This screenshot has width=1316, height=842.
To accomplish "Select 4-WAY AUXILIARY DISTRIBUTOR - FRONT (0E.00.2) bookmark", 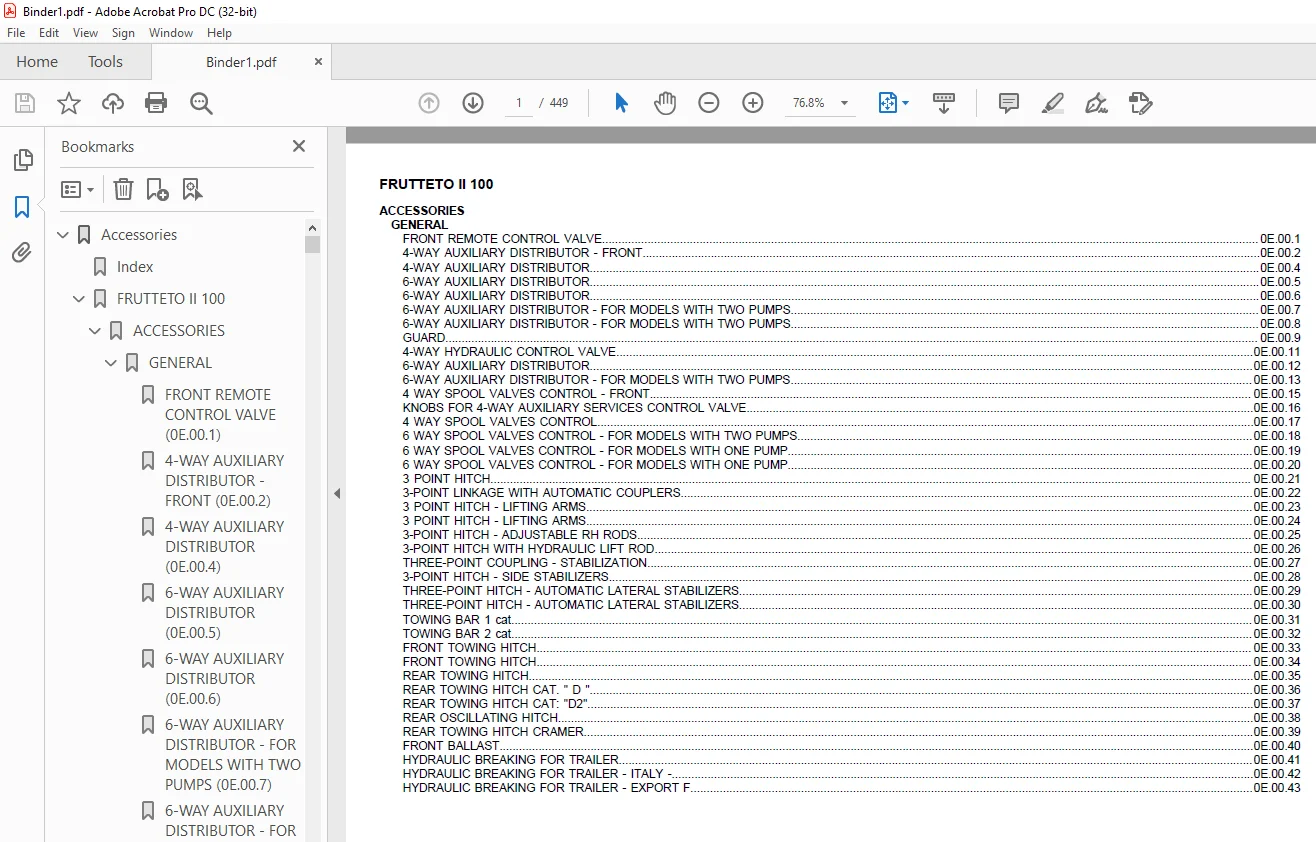I will (225, 481).
